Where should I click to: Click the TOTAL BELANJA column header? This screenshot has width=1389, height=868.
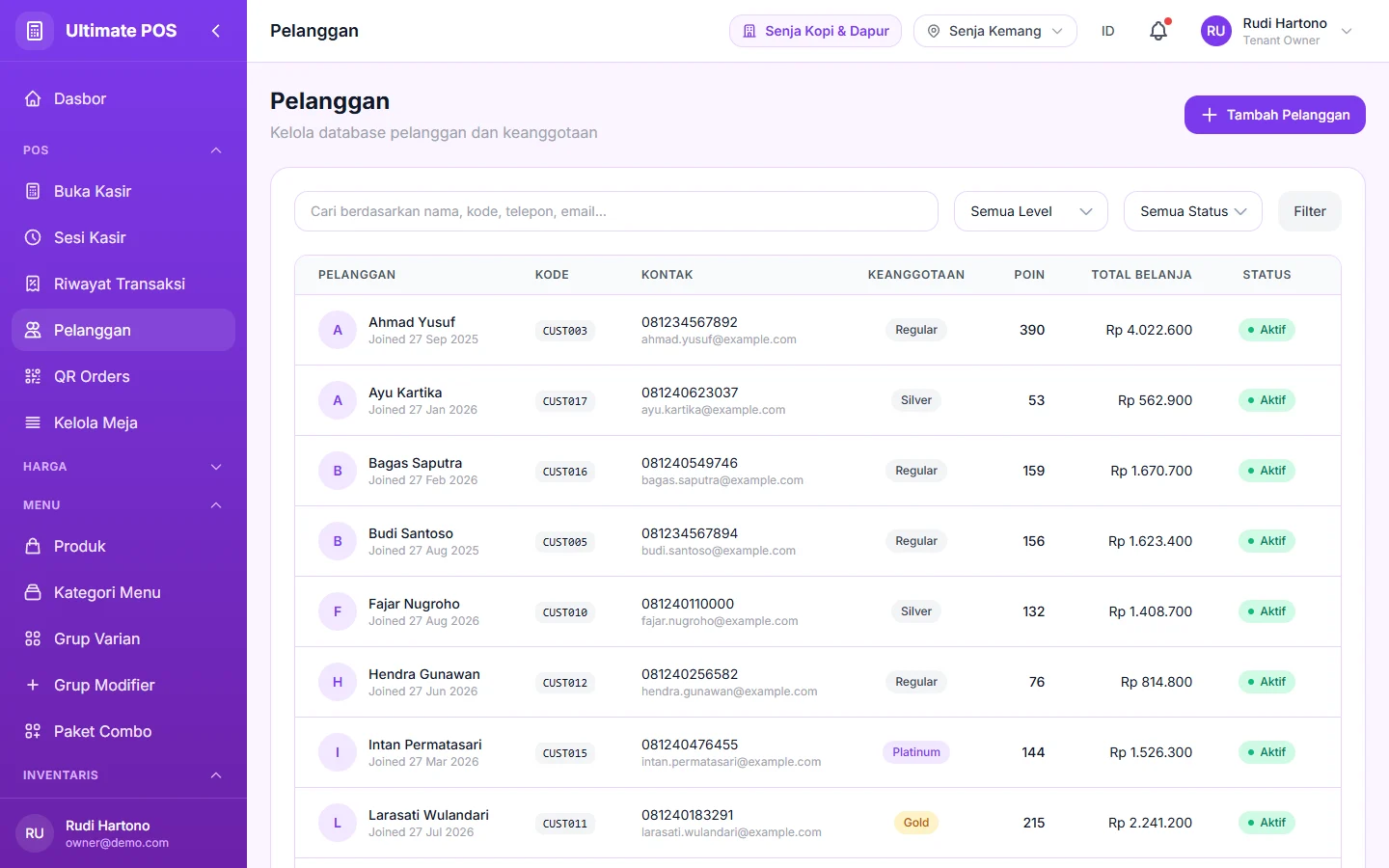pos(1141,275)
